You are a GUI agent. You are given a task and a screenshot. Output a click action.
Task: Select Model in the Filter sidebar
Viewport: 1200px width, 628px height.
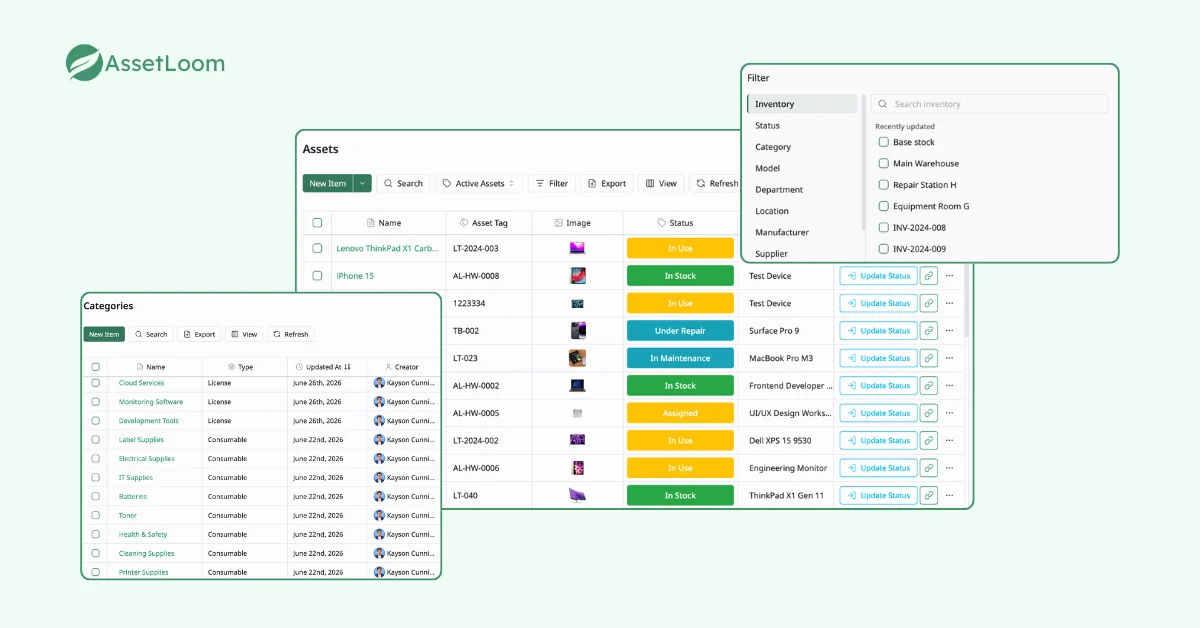coord(768,168)
